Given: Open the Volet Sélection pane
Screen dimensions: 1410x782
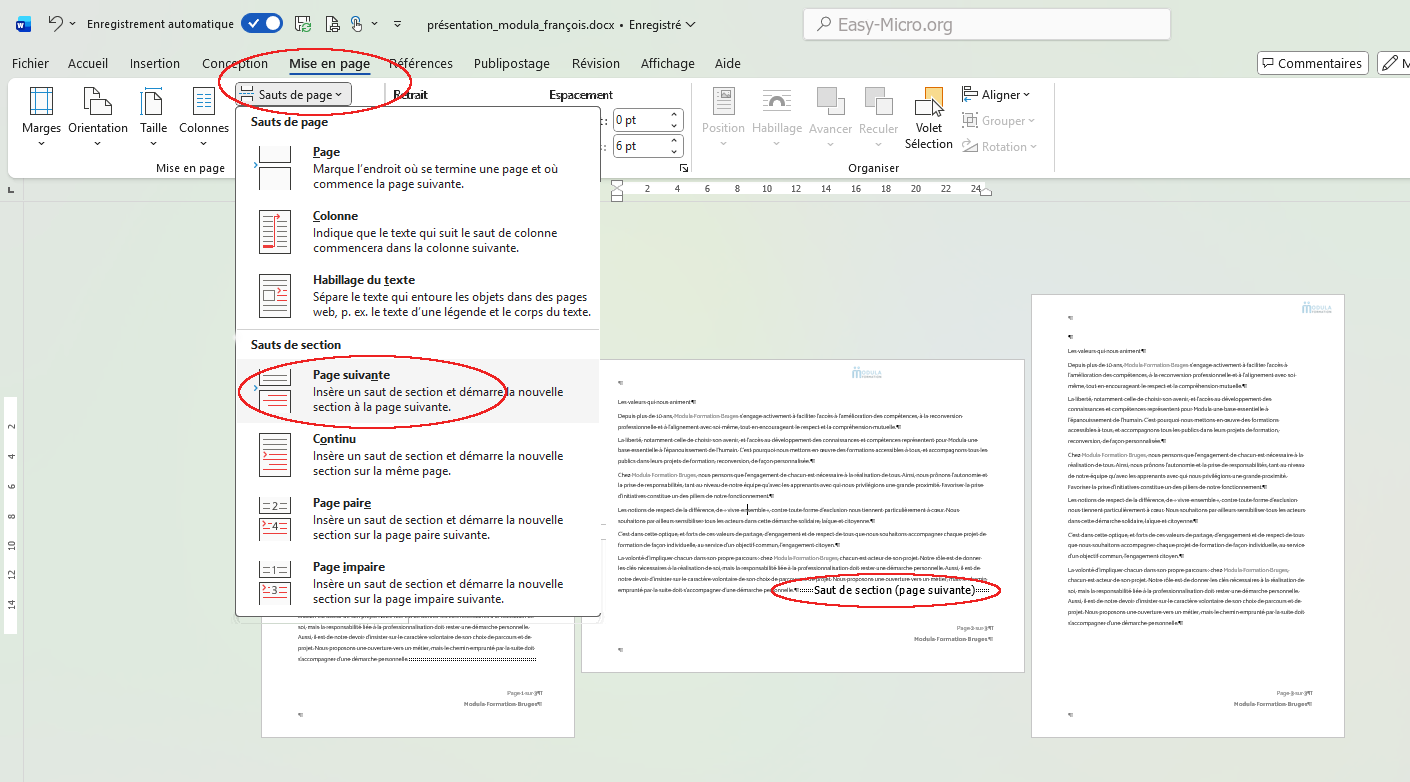Looking at the screenshot, I should [x=929, y=118].
